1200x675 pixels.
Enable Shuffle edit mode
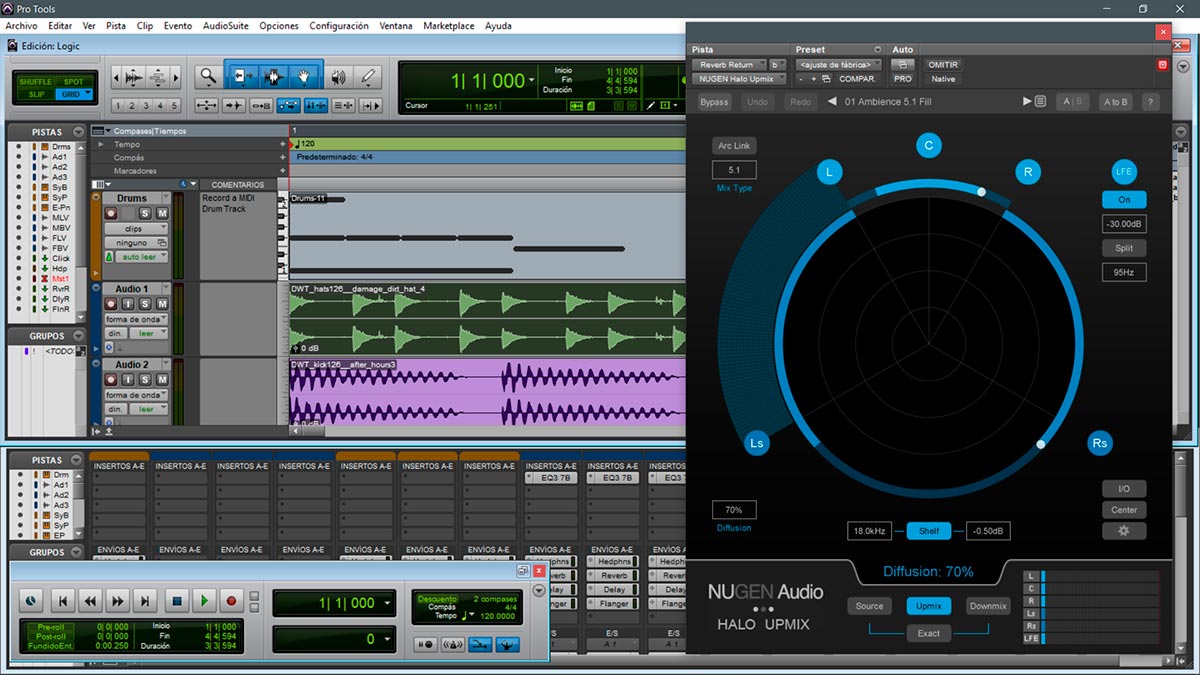tap(35, 82)
